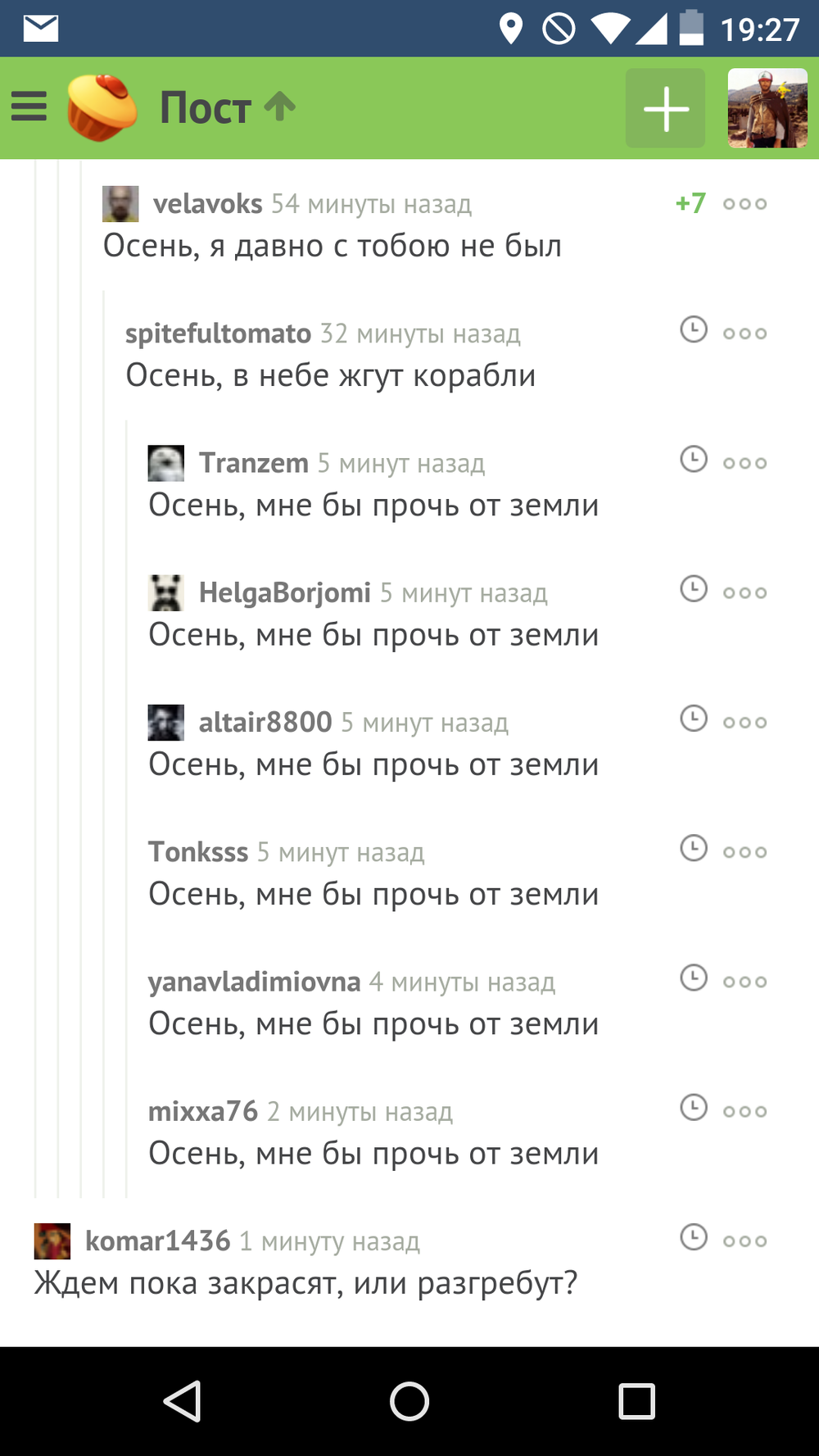Tap clock icon on Tranzem comment
The image size is (819, 1456).
point(694,459)
